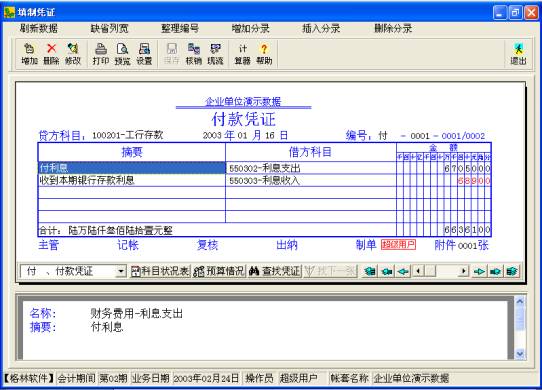
Task: Click the voucher number 0001/0002 text
Action: click(x=463, y=136)
